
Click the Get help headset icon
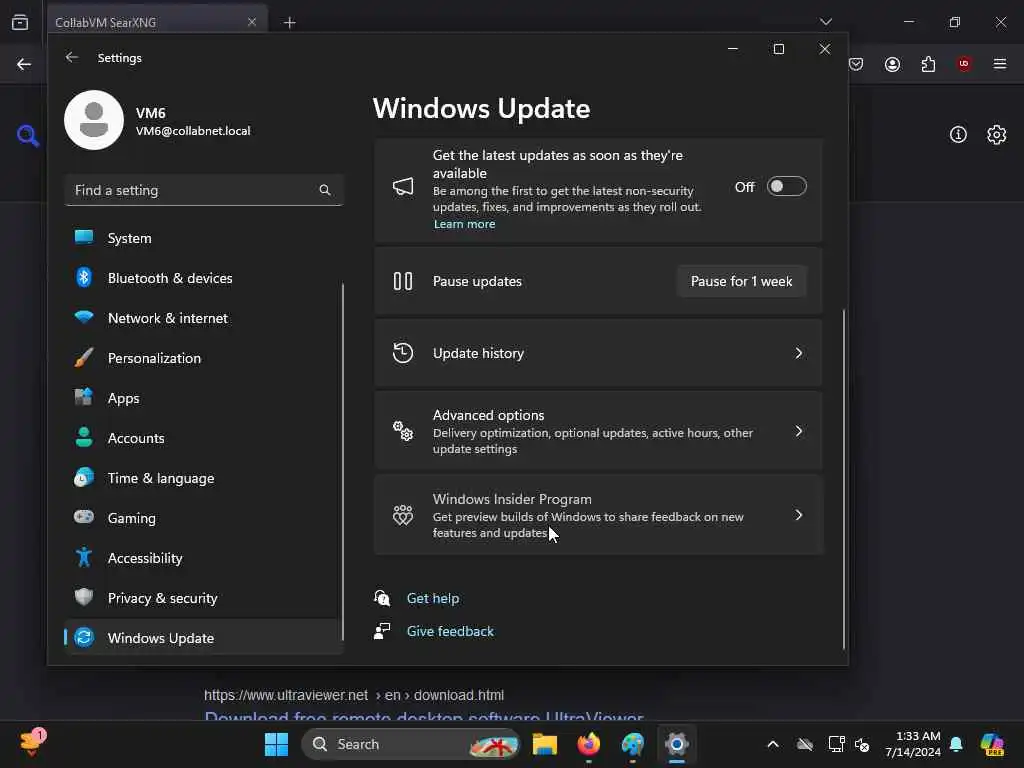pyautogui.click(x=382, y=598)
